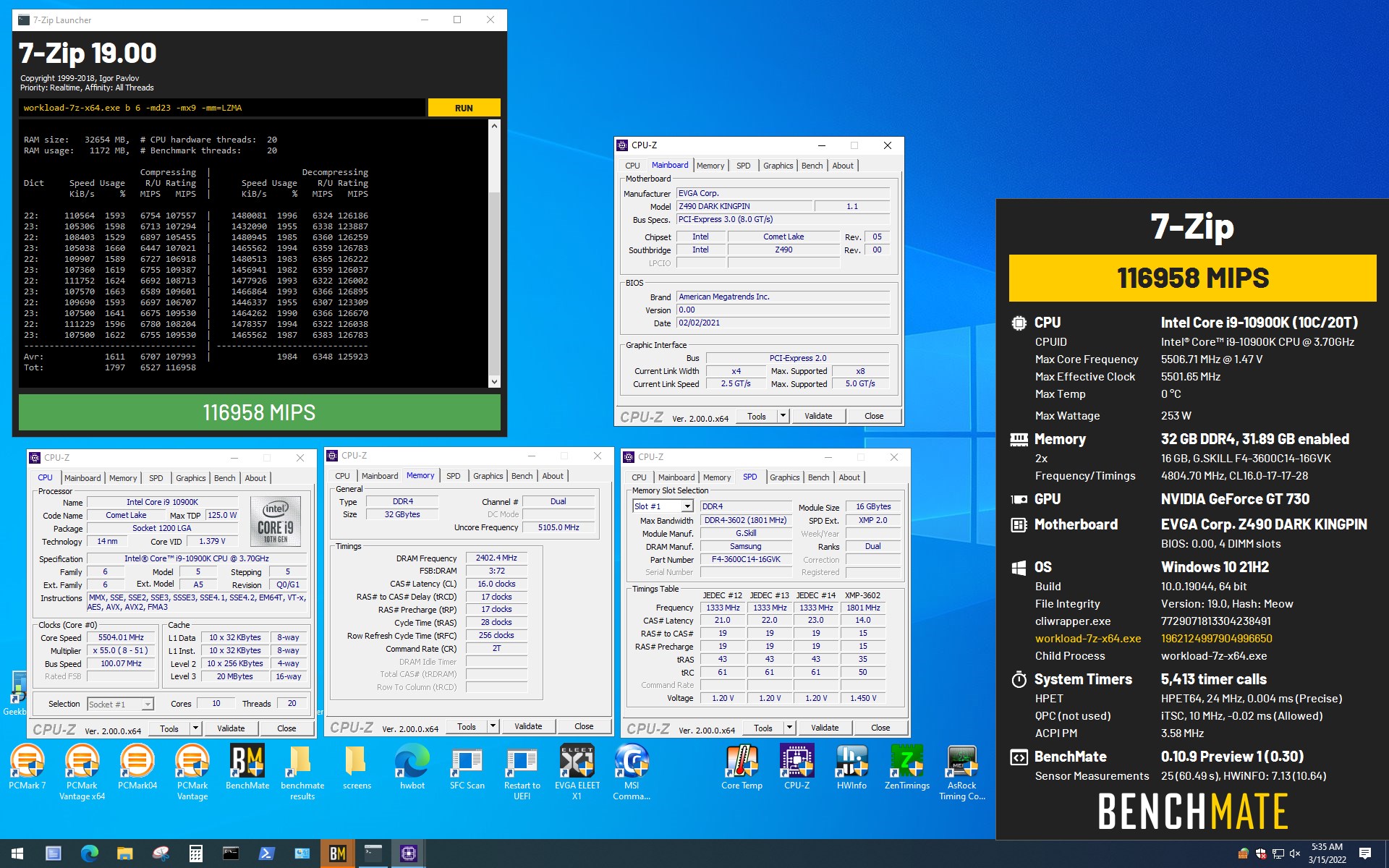The width and height of the screenshot is (1389, 868).
Task: Open the notification center in the tray
Action: pos(1365,854)
